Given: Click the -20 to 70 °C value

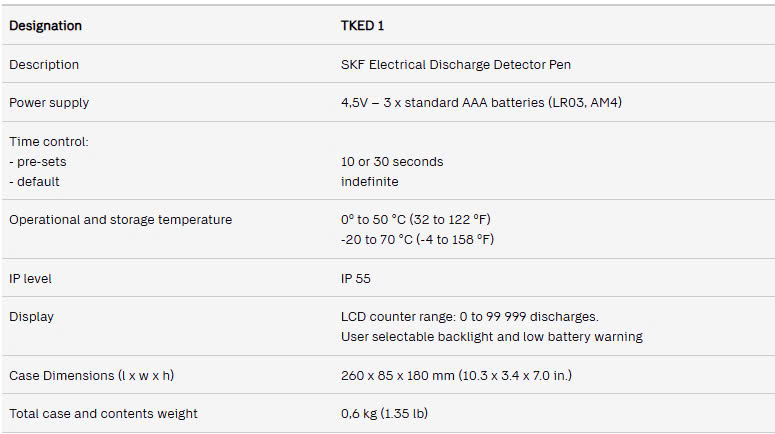Looking at the screenshot, I should pos(417,239).
